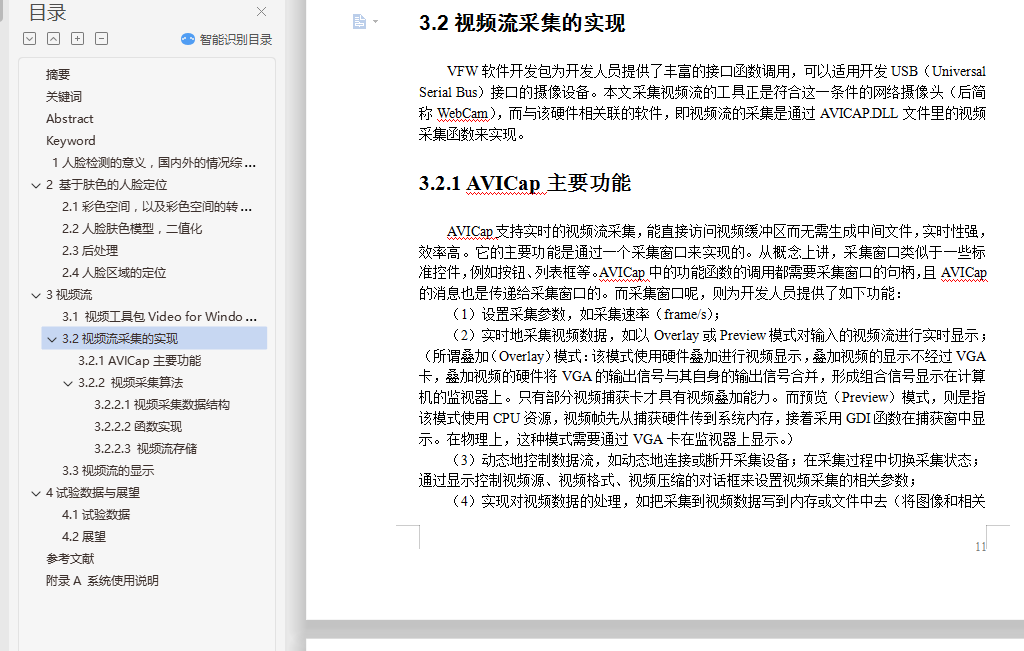This screenshot has height=651, width=1024.
Task: Click the '（4）实现对视频数据的处理' line
Action: coord(718,501)
